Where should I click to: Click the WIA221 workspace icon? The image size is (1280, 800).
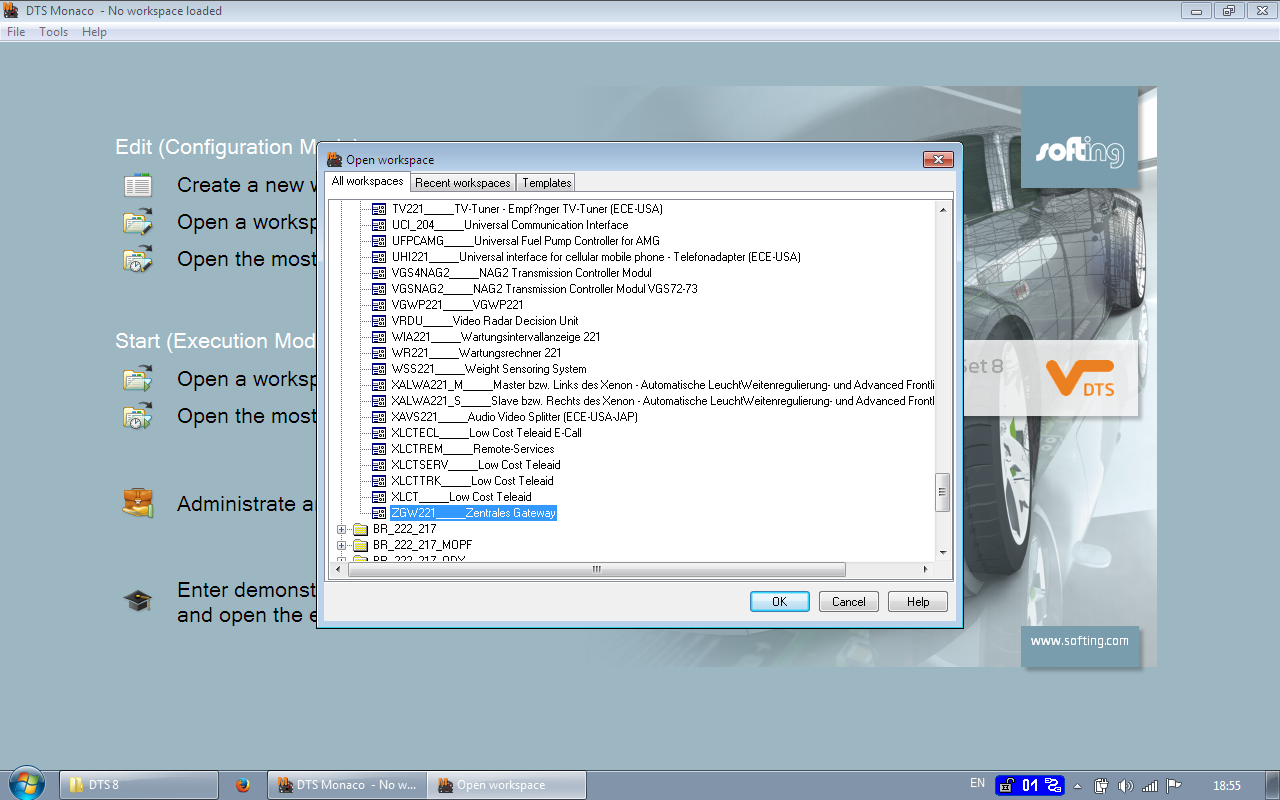[379, 337]
